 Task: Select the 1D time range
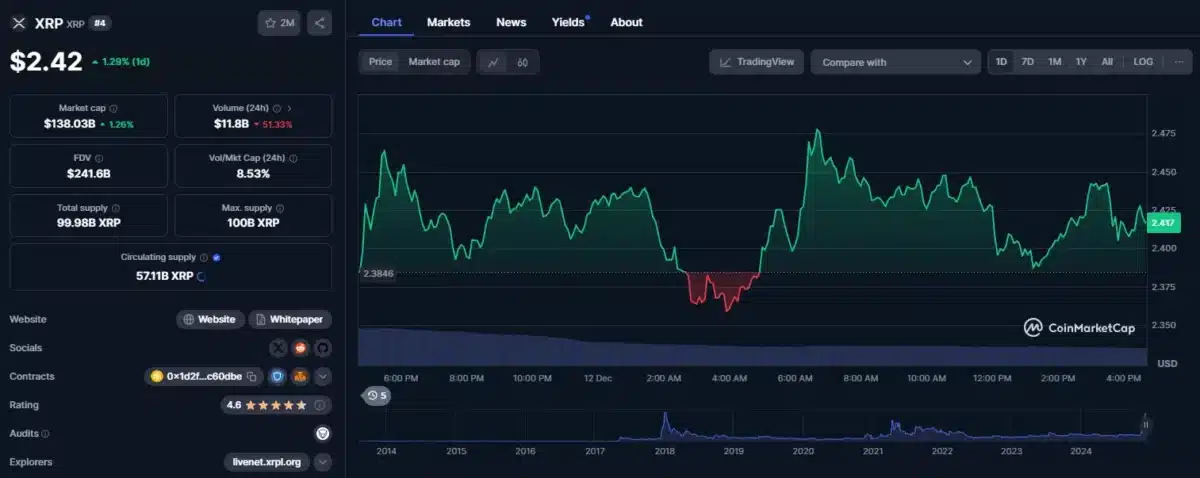(1001, 62)
